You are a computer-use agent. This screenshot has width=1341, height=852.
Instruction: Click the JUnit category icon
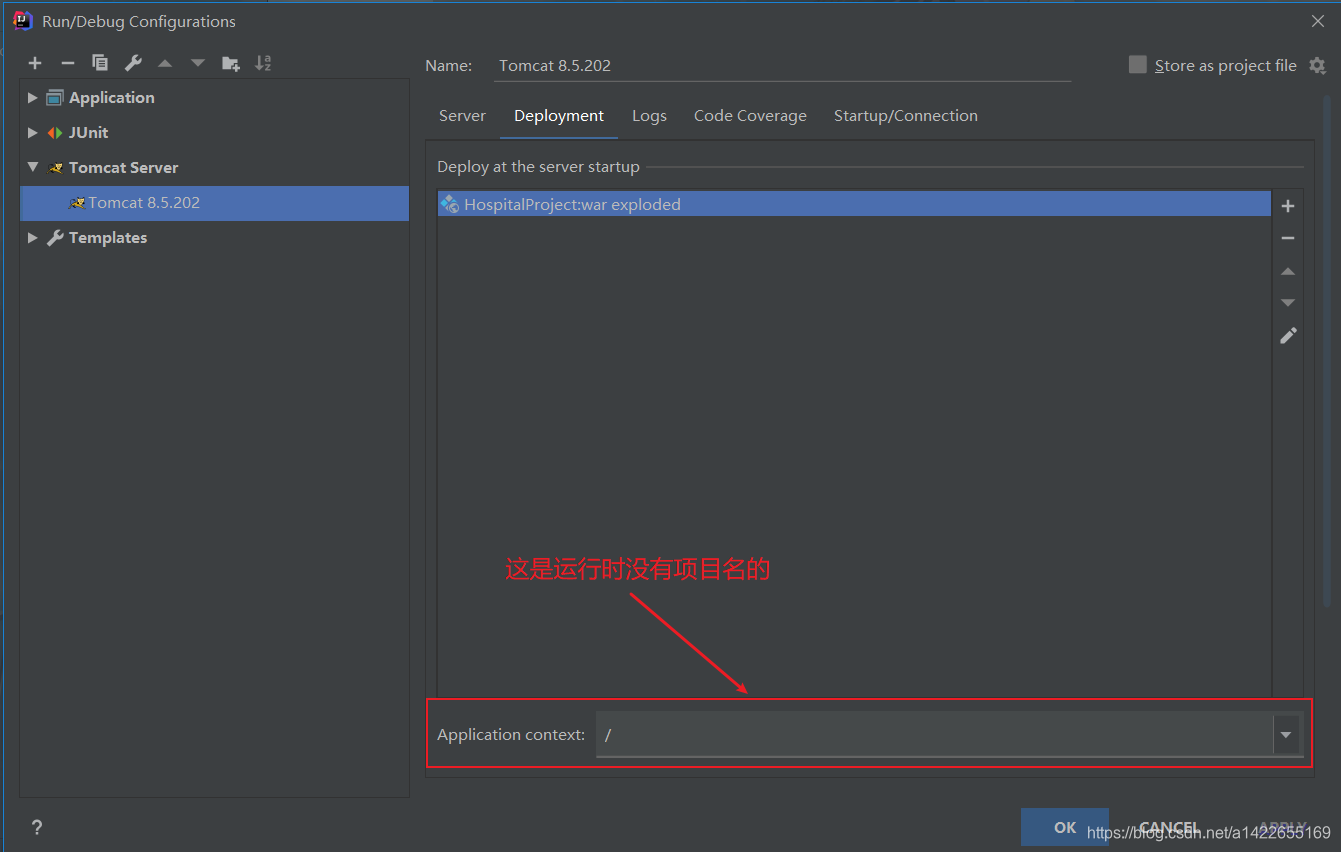coord(55,133)
